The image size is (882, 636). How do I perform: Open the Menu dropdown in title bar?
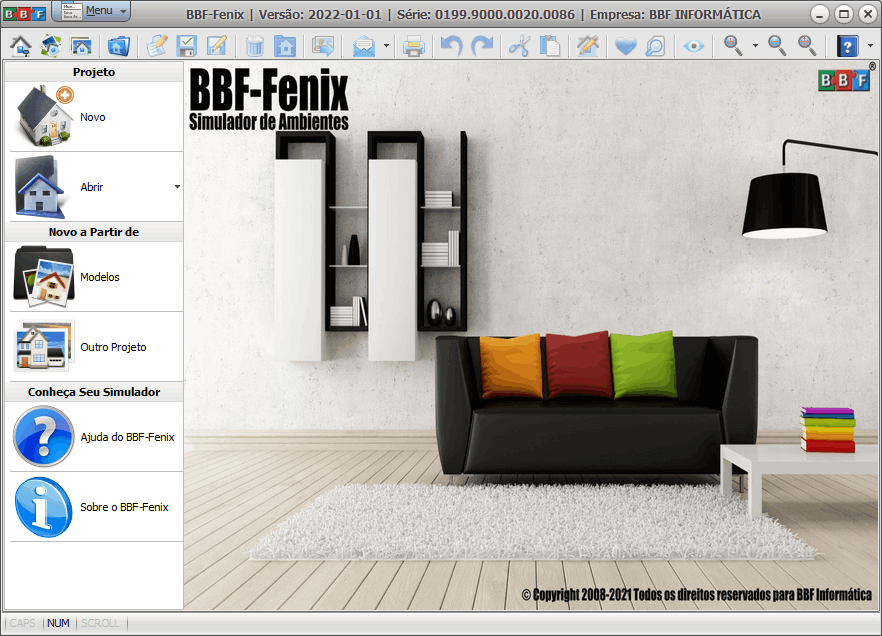coord(91,11)
